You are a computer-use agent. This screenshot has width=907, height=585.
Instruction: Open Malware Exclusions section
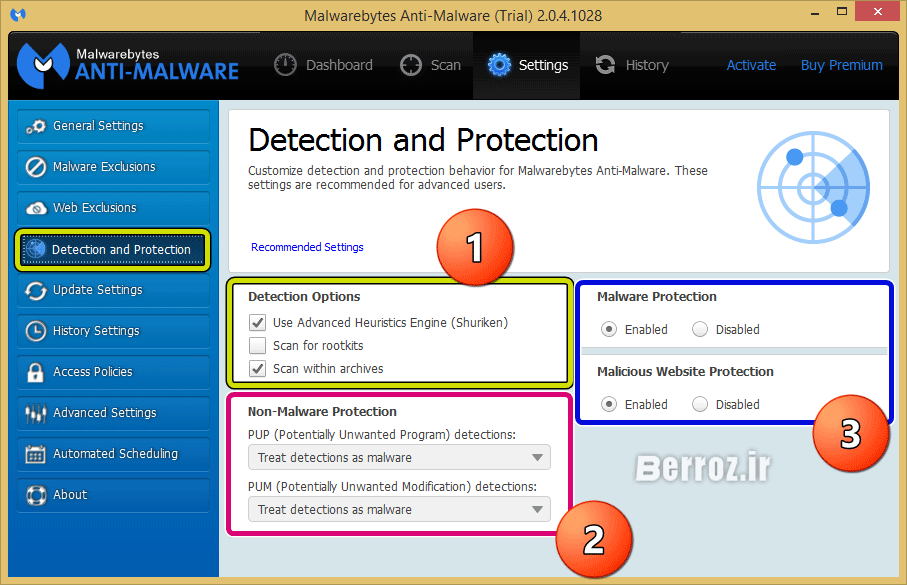pyautogui.click(x=113, y=167)
